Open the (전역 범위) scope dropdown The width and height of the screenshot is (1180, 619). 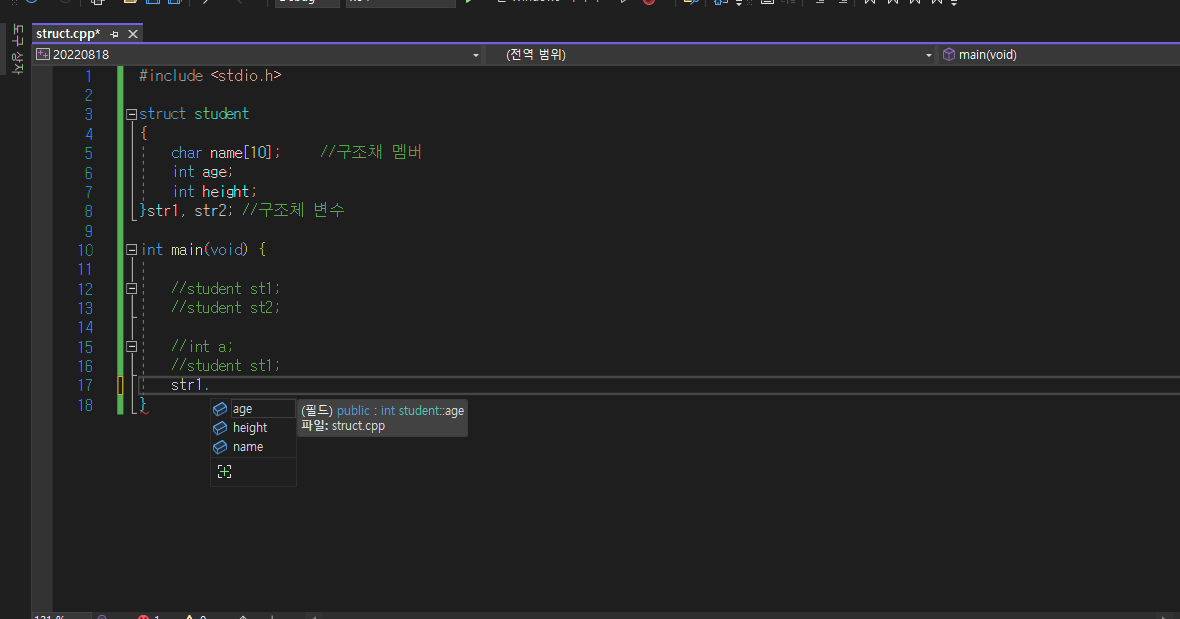coord(719,54)
